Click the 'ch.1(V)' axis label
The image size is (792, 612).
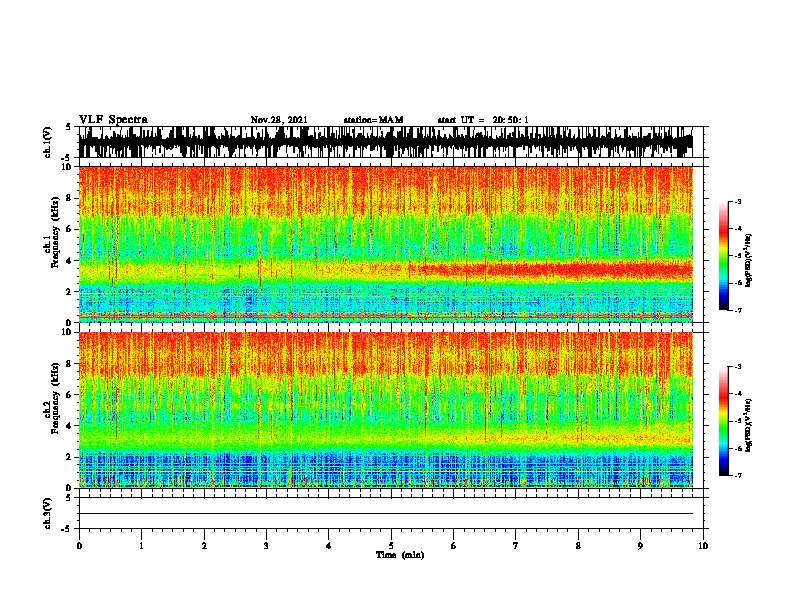point(48,142)
